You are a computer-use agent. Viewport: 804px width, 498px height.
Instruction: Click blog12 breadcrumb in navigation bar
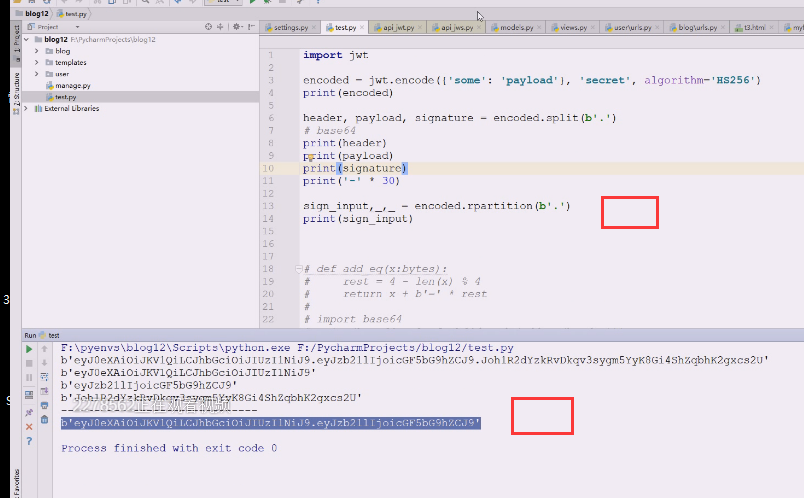click(x=32, y=14)
